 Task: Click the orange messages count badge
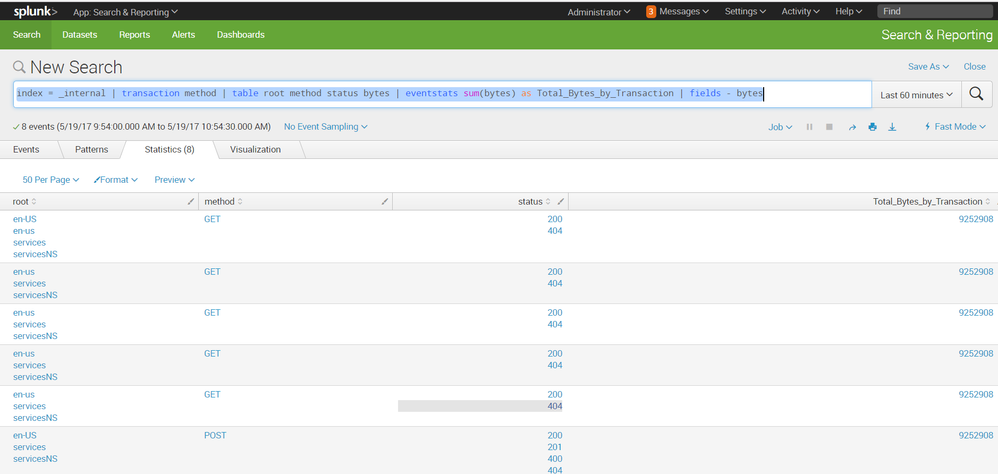coord(650,11)
